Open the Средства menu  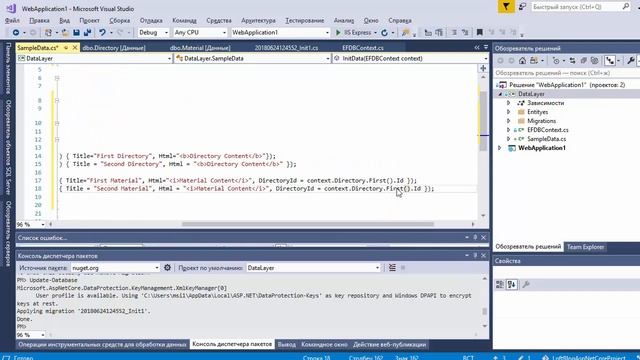219,20
